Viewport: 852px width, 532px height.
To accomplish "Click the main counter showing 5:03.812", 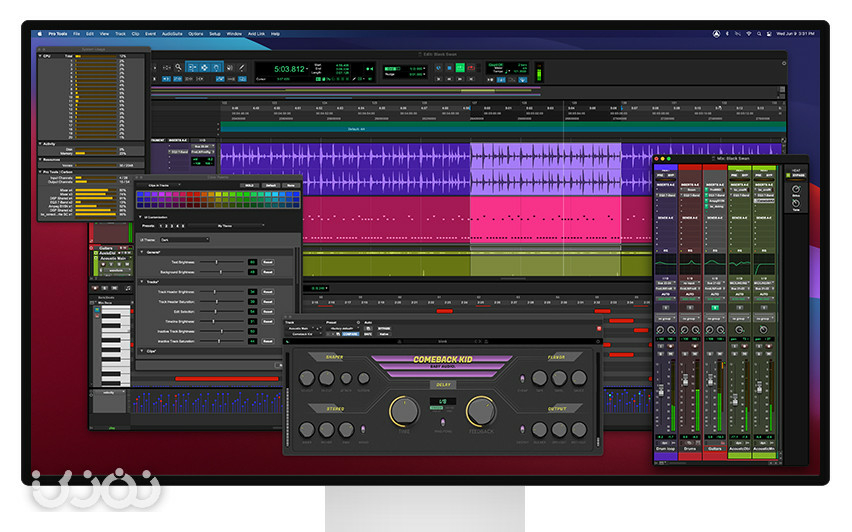I will pyautogui.click(x=290, y=69).
